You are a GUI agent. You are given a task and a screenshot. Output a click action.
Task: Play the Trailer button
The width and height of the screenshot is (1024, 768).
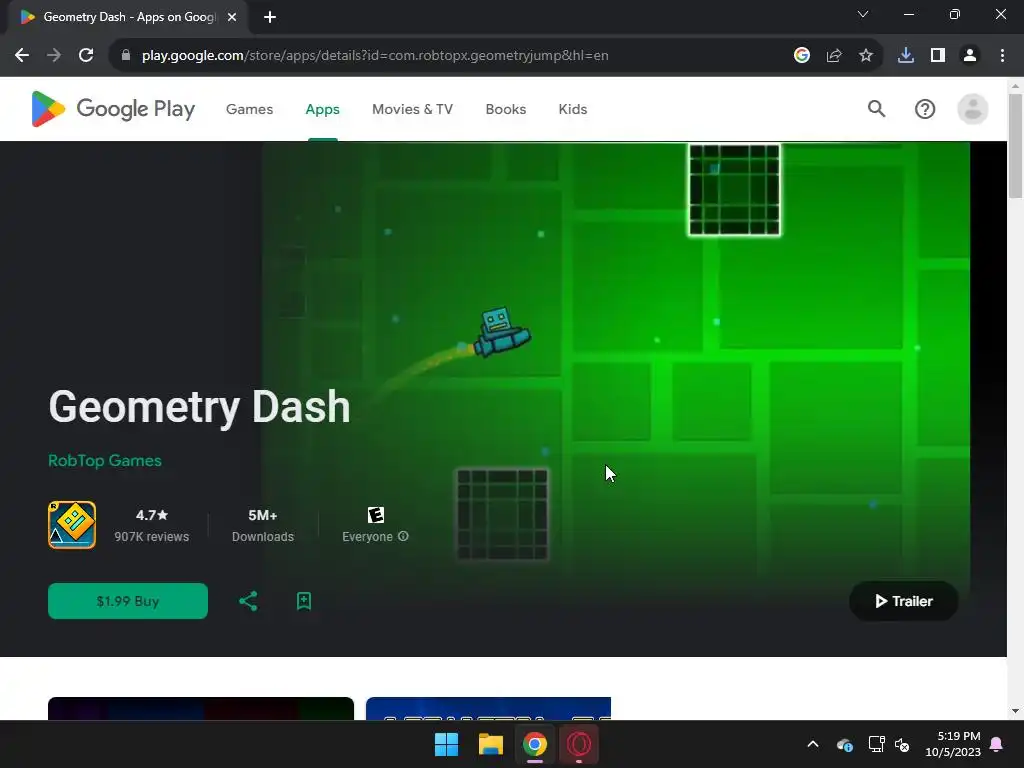(904, 601)
